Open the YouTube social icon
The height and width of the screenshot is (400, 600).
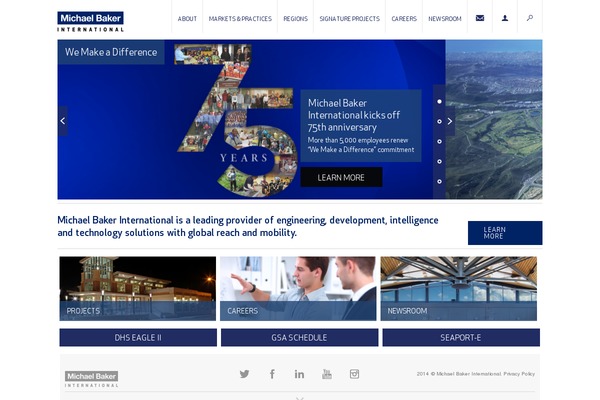[x=327, y=374]
